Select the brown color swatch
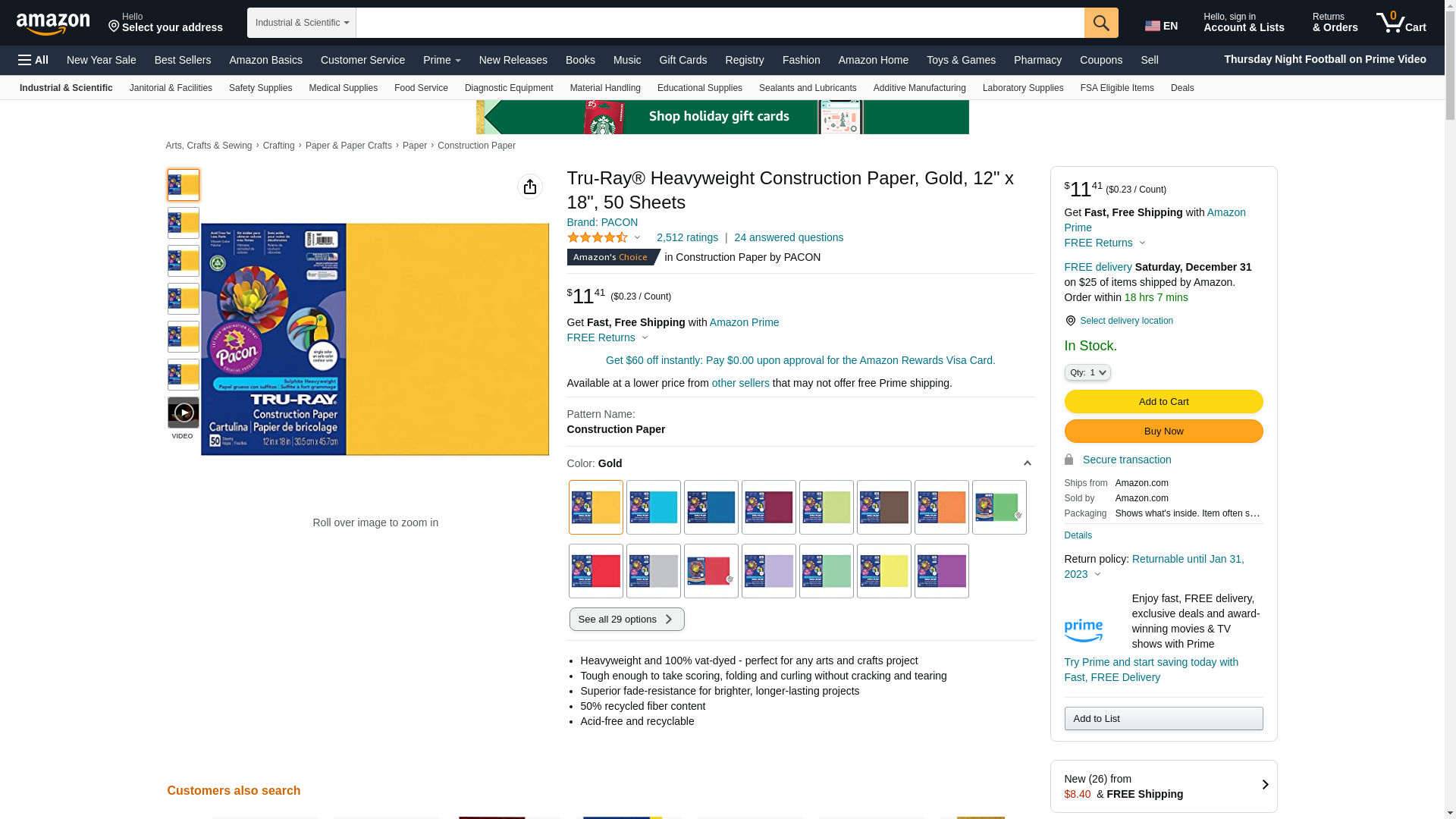Viewport: 1456px width, 819px height. pyautogui.click(x=883, y=507)
